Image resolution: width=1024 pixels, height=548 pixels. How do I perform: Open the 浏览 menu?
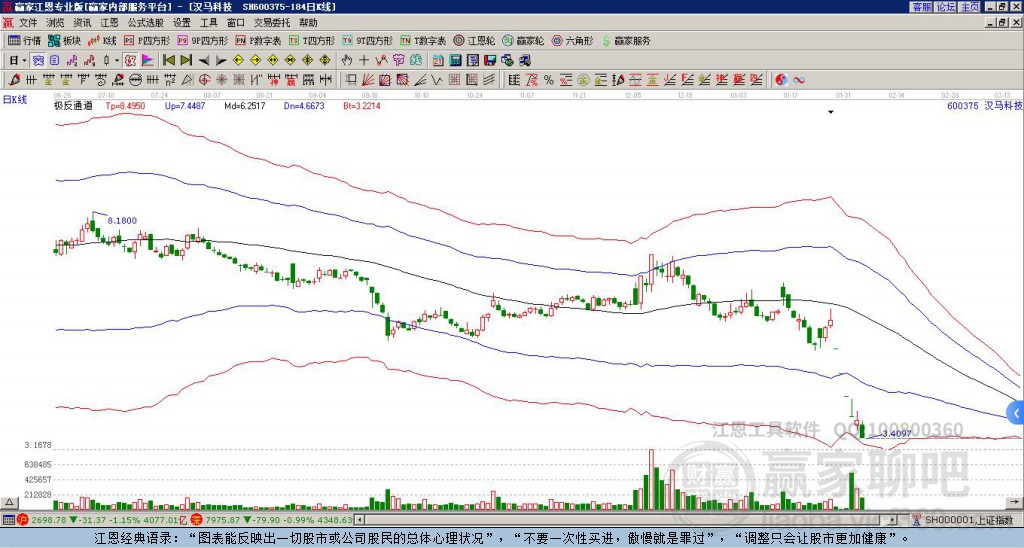click(56, 23)
